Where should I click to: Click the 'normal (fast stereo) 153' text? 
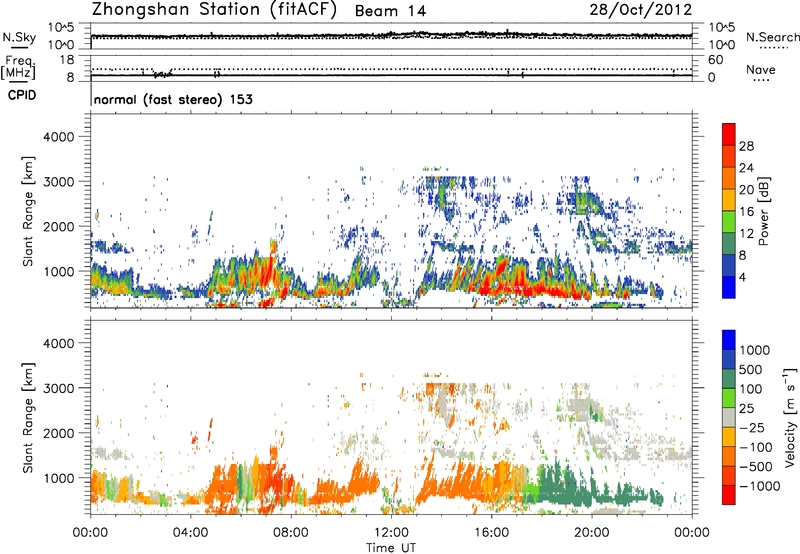pyautogui.click(x=173, y=99)
